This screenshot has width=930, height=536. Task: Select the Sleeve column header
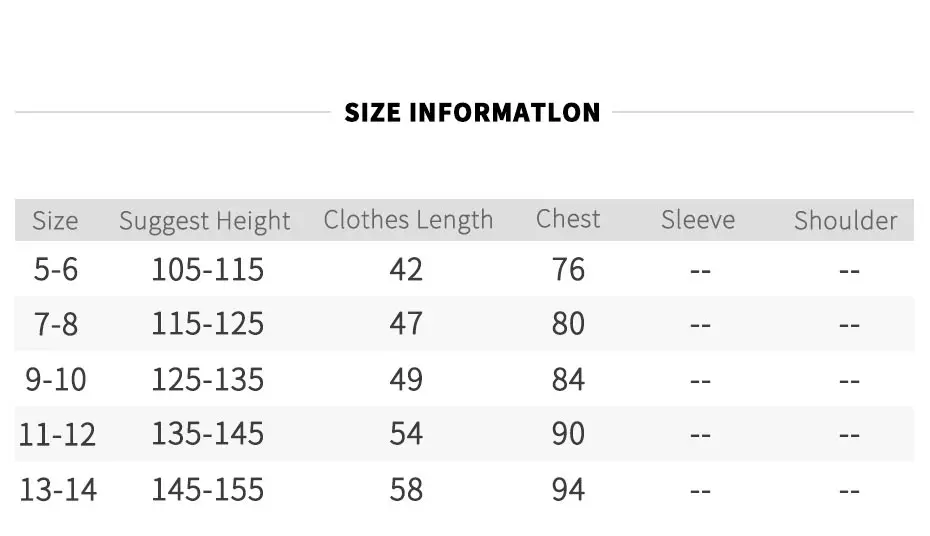698,220
